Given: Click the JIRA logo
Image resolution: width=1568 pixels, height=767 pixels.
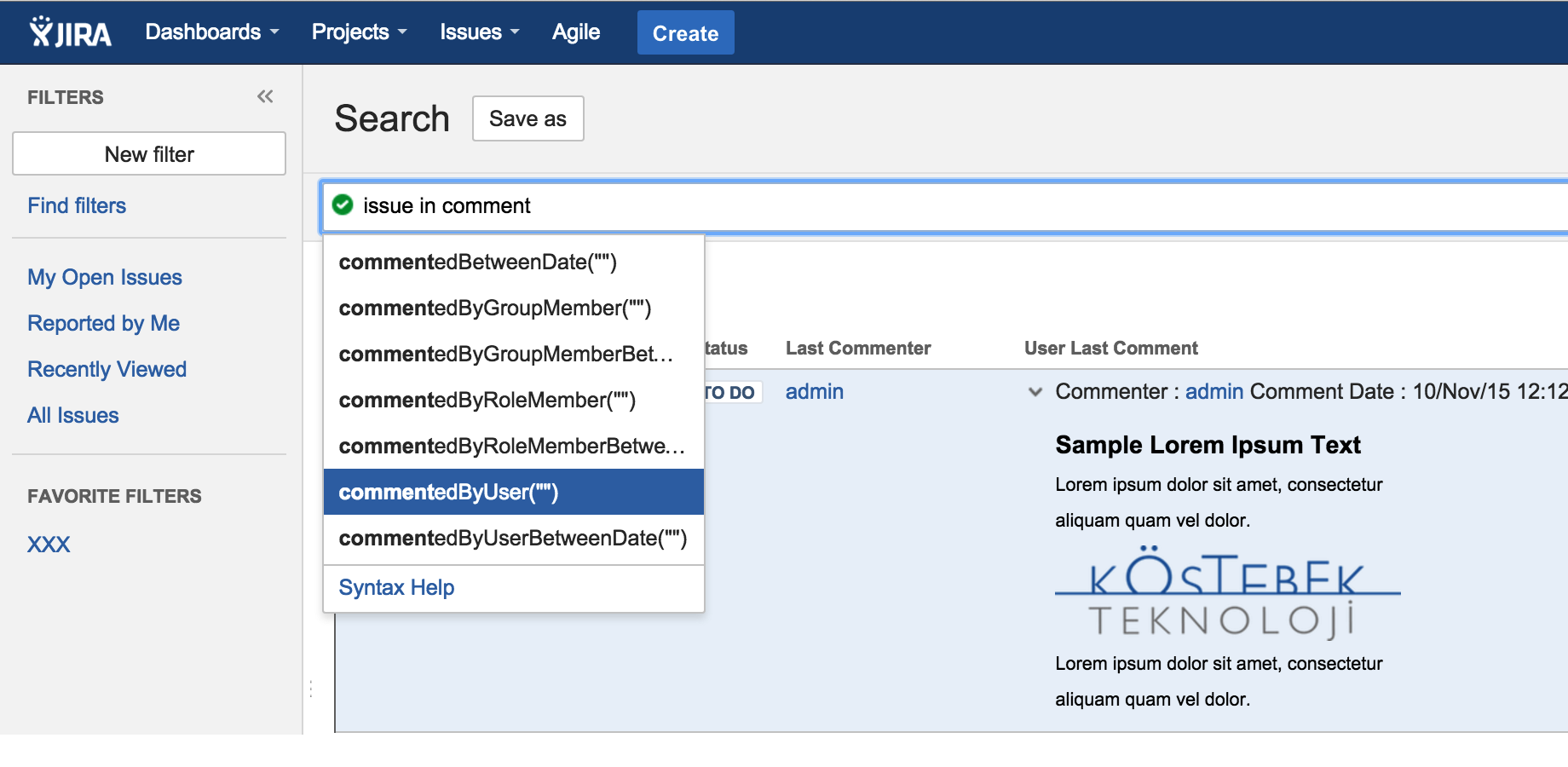Looking at the screenshot, I should tap(70, 32).
